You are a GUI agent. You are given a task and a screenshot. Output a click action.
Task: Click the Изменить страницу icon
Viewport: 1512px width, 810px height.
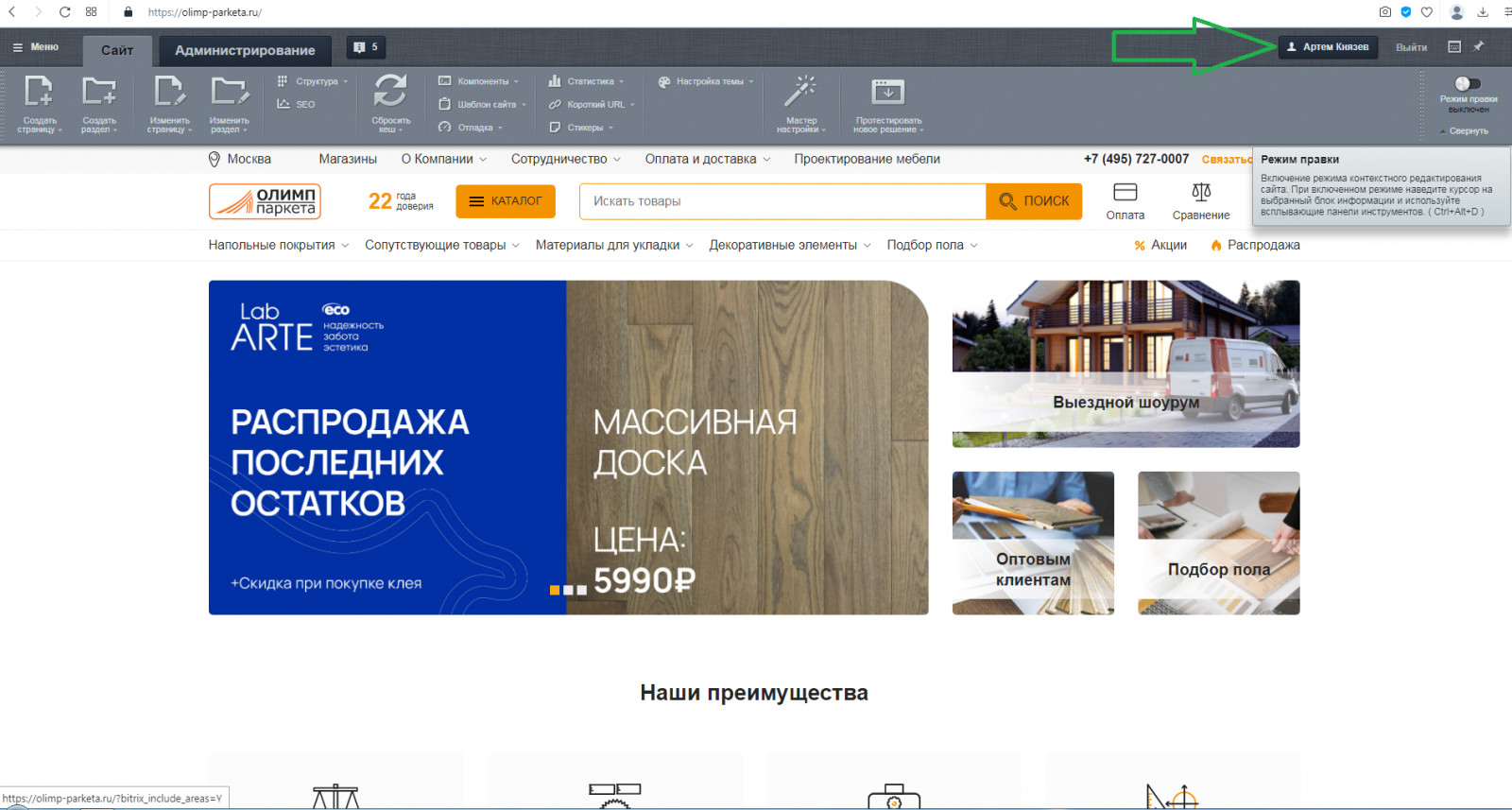(x=169, y=92)
